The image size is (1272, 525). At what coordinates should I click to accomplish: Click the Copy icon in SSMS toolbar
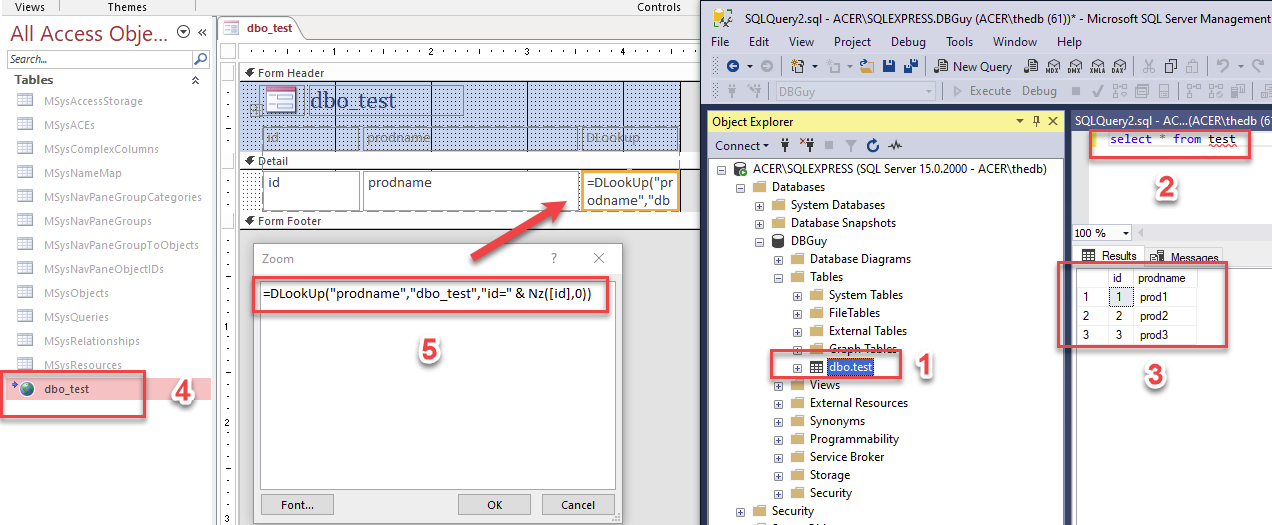(1171, 66)
